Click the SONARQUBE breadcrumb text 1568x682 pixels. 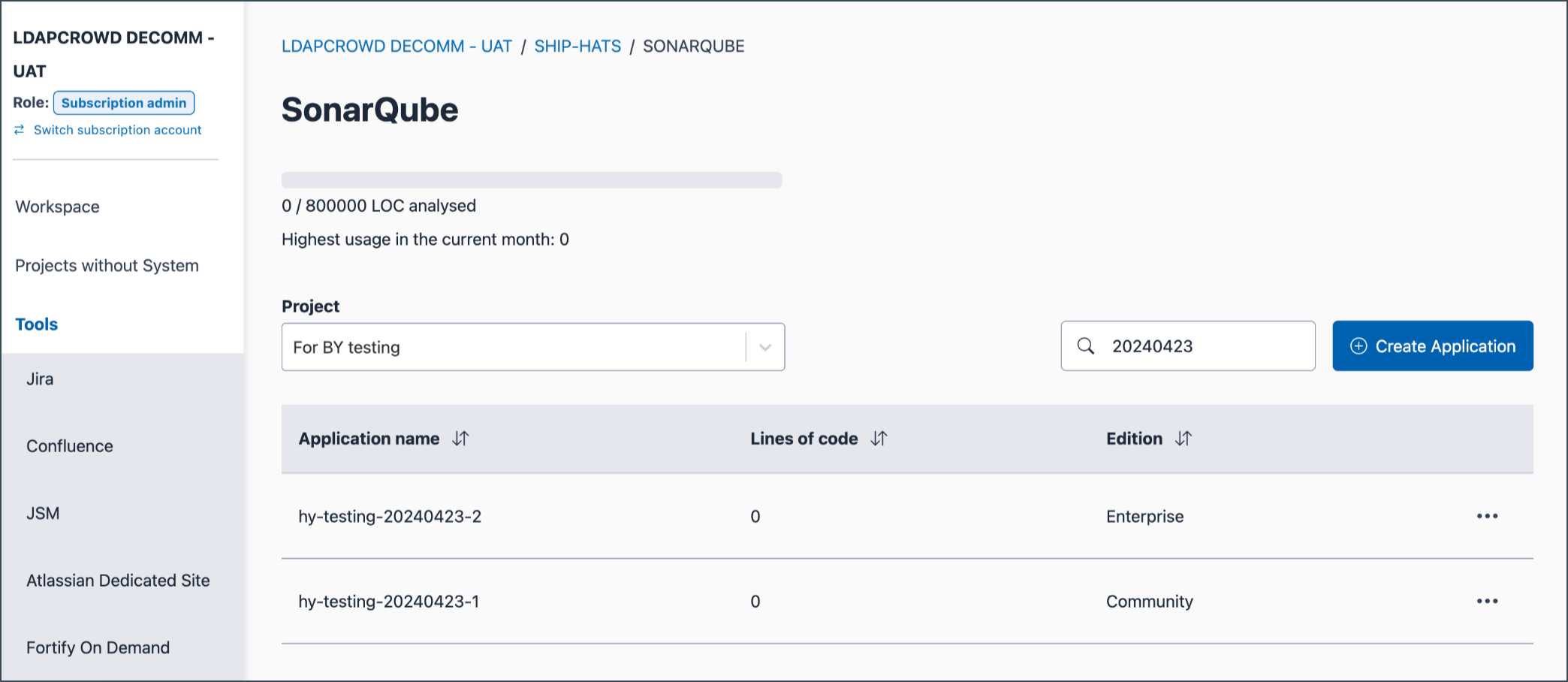click(x=693, y=47)
